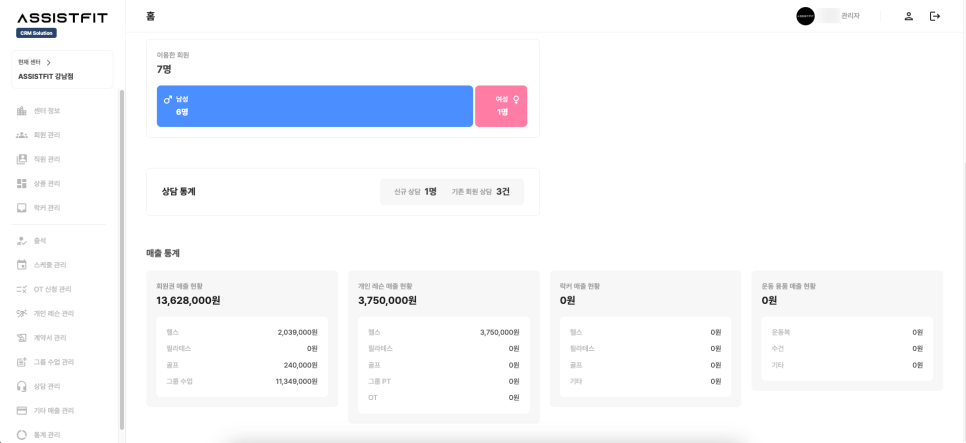Open 출석 from the sidebar
This screenshot has height=443, width=966.
pos(40,241)
